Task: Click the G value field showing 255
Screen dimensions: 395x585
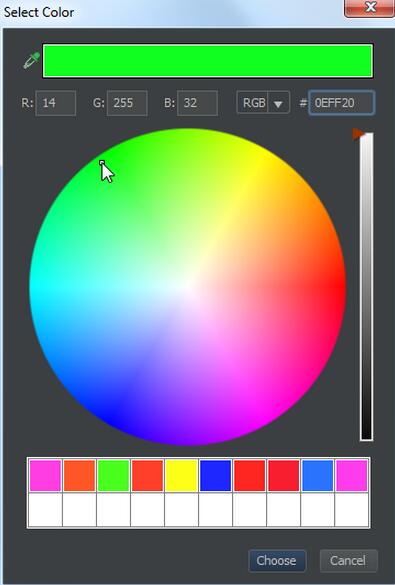Action: (127, 103)
